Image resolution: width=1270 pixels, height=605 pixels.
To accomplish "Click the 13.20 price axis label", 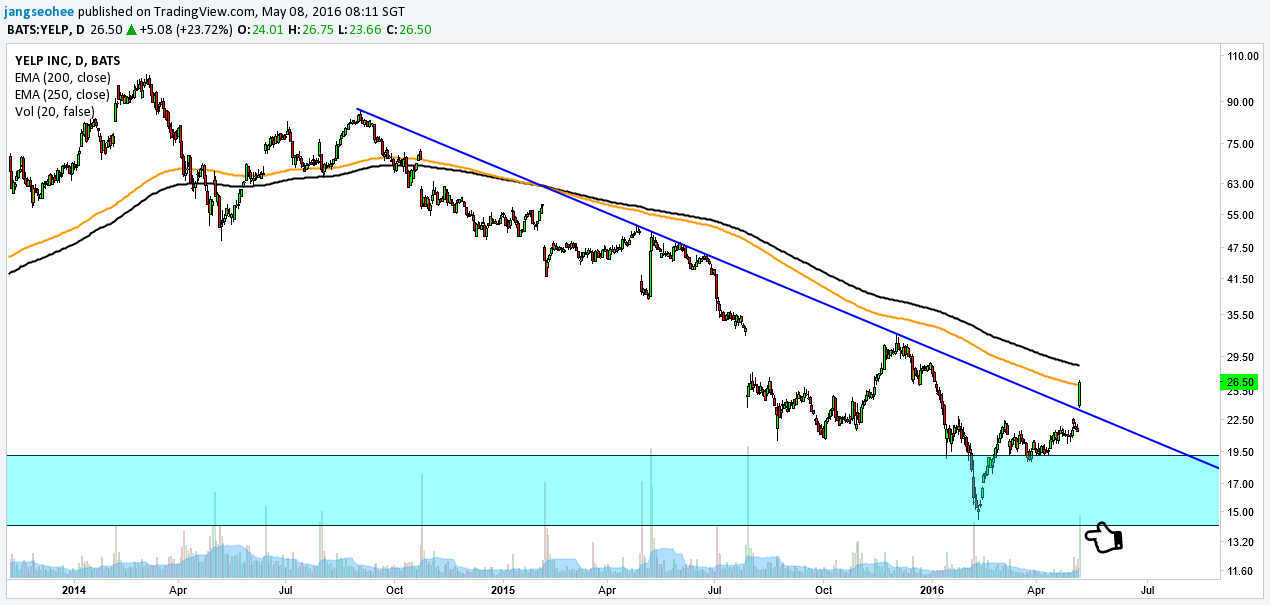I will 1241,542.
